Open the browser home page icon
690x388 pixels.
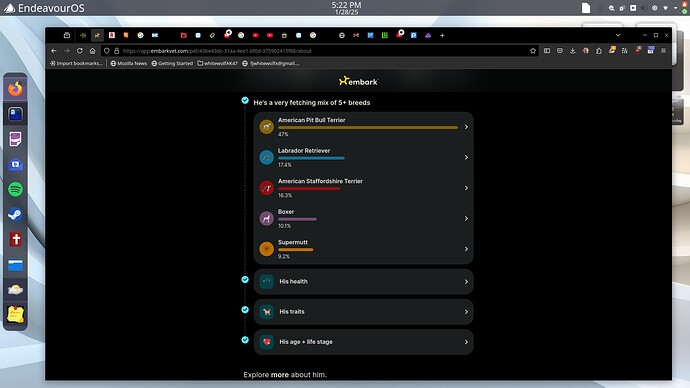click(92, 51)
